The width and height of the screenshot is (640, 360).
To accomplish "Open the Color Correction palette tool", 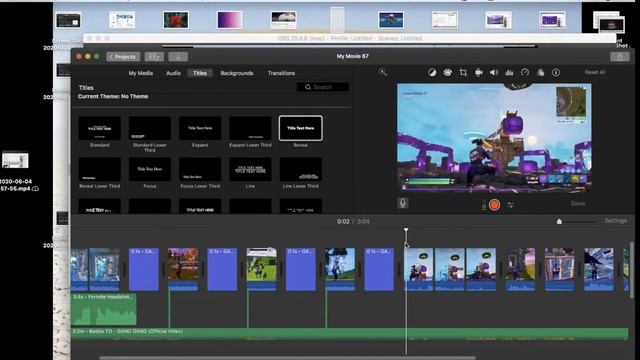I will coord(448,73).
